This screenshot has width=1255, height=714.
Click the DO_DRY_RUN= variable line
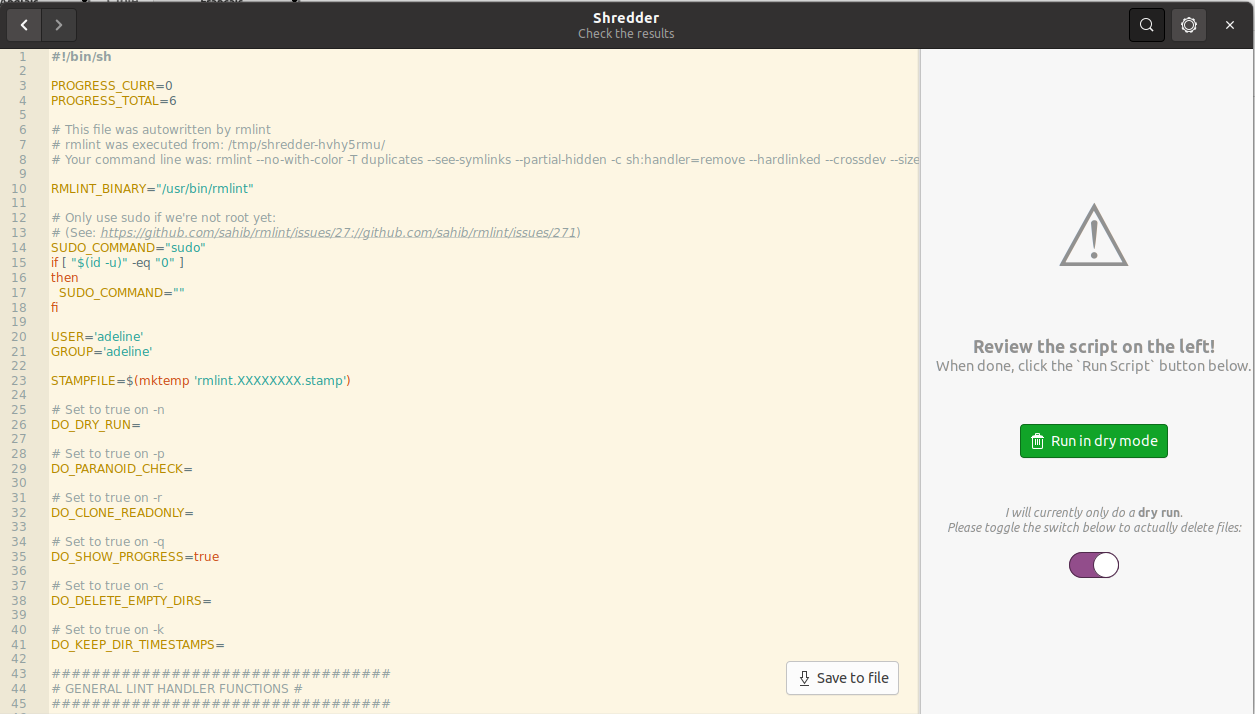pos(95,425)
